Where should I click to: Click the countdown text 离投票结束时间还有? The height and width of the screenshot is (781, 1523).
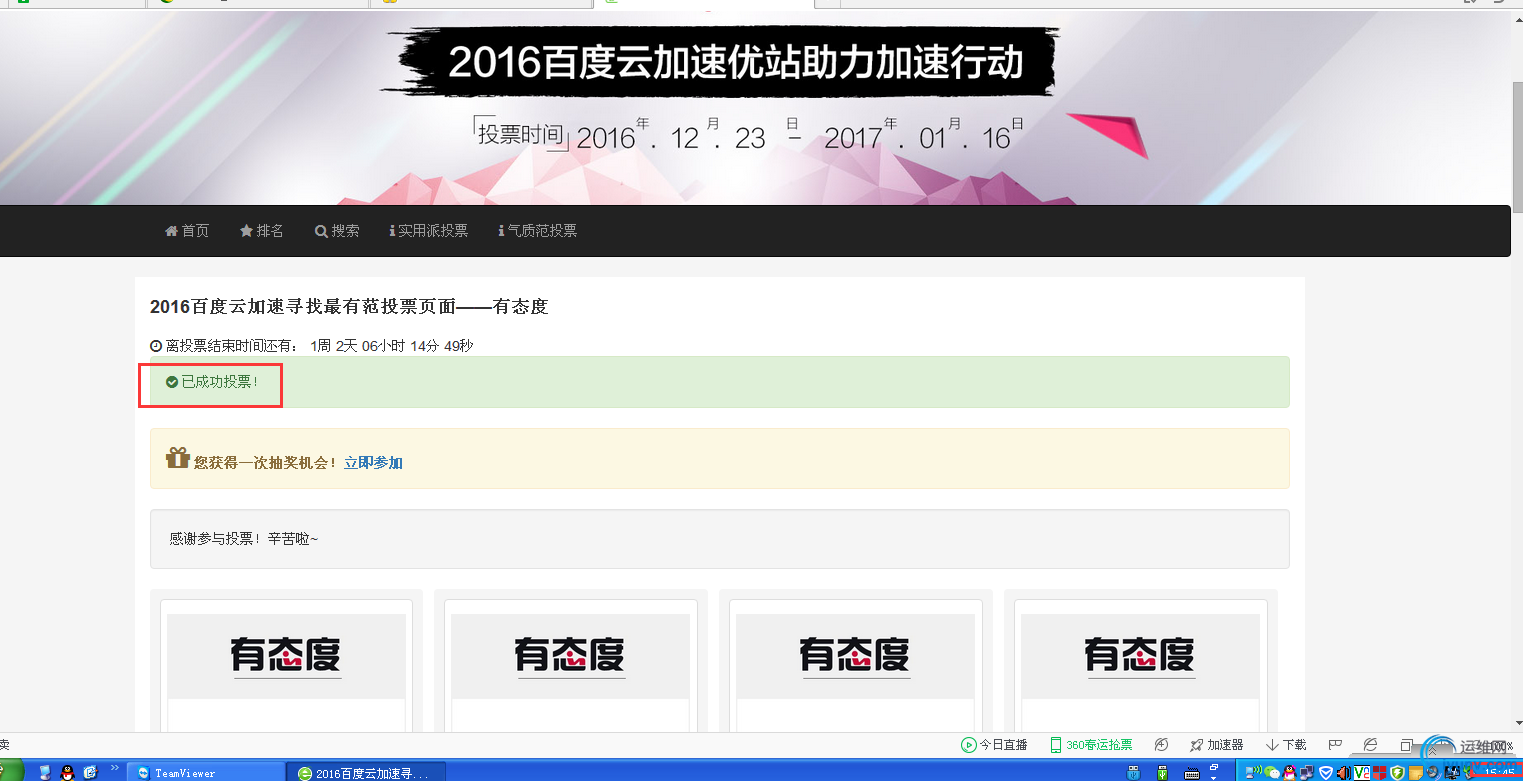(231, 346)
